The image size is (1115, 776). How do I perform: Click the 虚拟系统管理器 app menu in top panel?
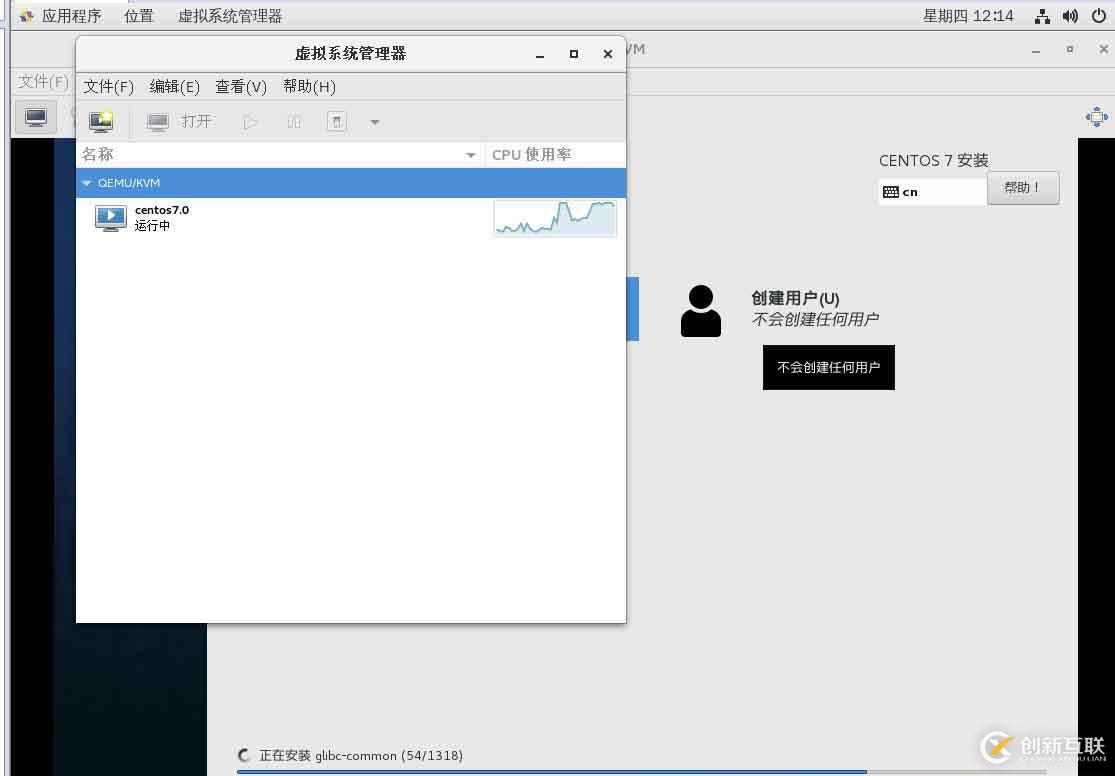(230, 16)
